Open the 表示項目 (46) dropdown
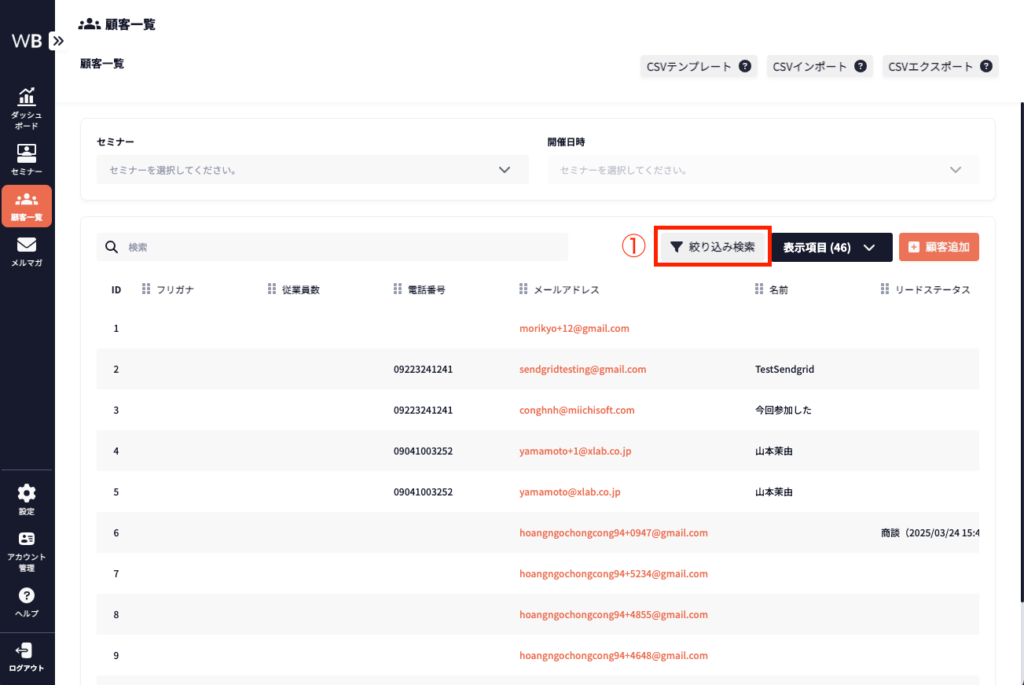Screen dimensions: 1024x685 pos(831,247)
